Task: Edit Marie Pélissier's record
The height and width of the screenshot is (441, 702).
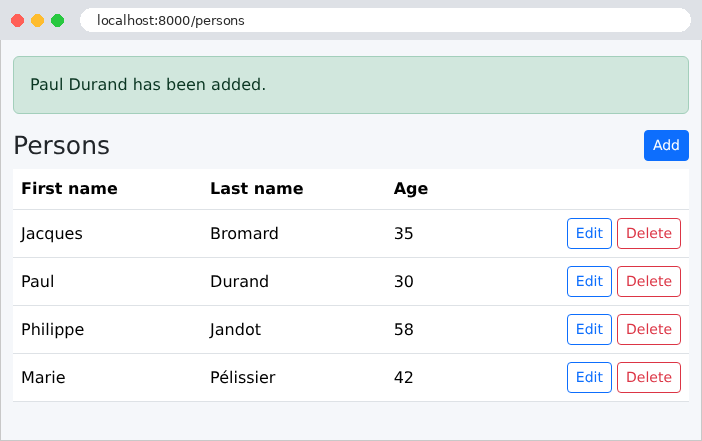Action: (x=589, y=377)
